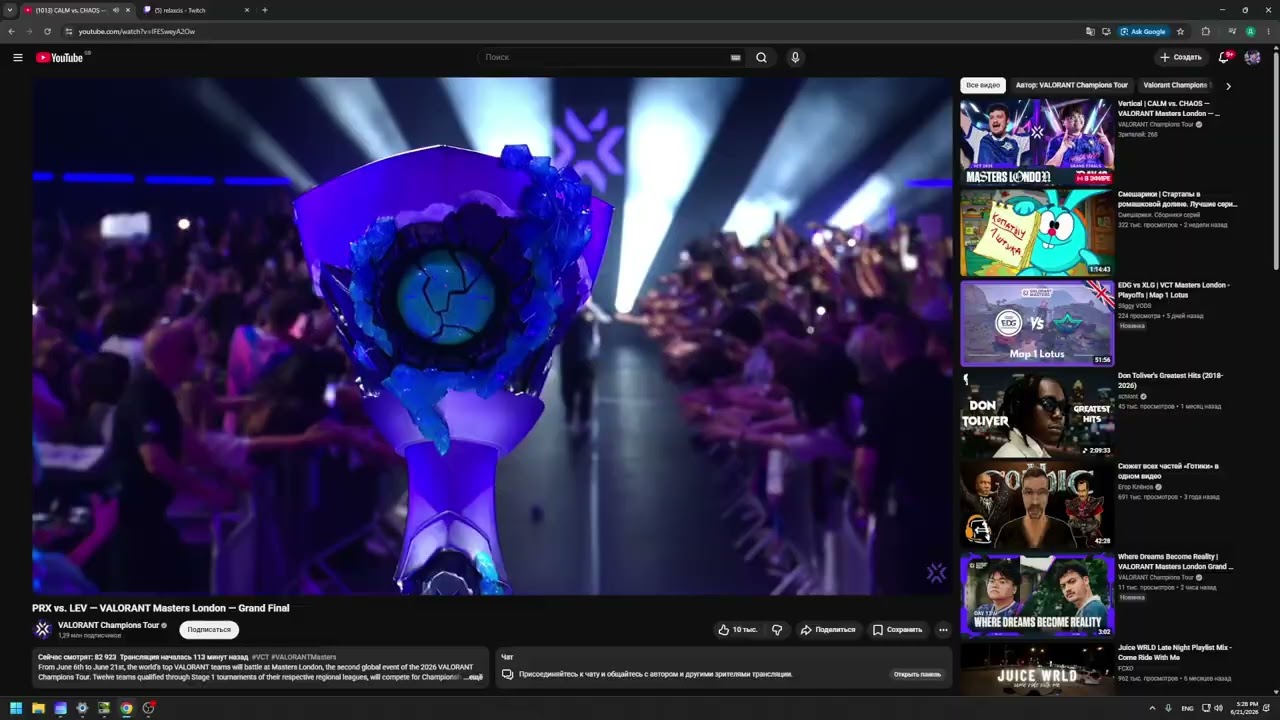The image size is (1280, 720).
Task: Close the relaxis Twitch tab
Action: click(247, 10)
